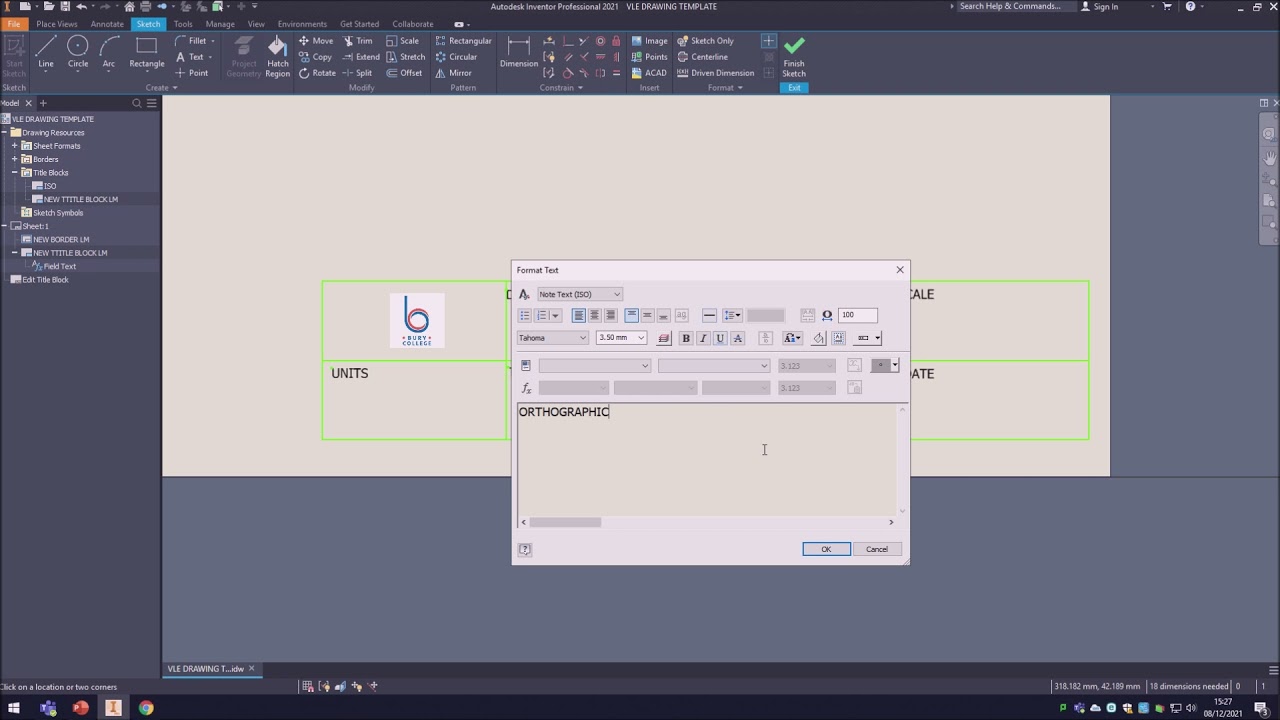
Task: Select the Dimension tool
Action: [519, 52]
